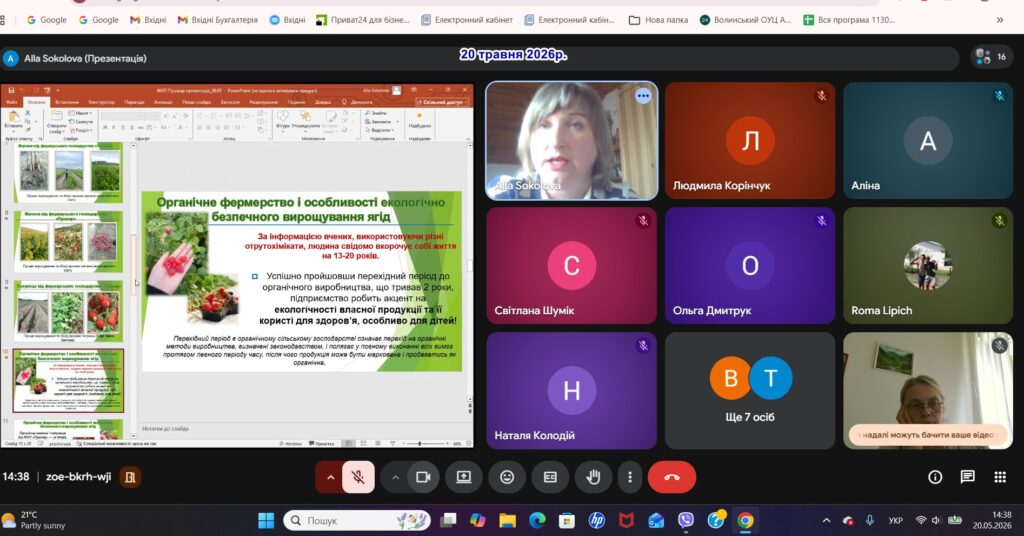Open the options dots on Alla Sokolova's tile
The image size is (1024, 536).
(643, 96)
